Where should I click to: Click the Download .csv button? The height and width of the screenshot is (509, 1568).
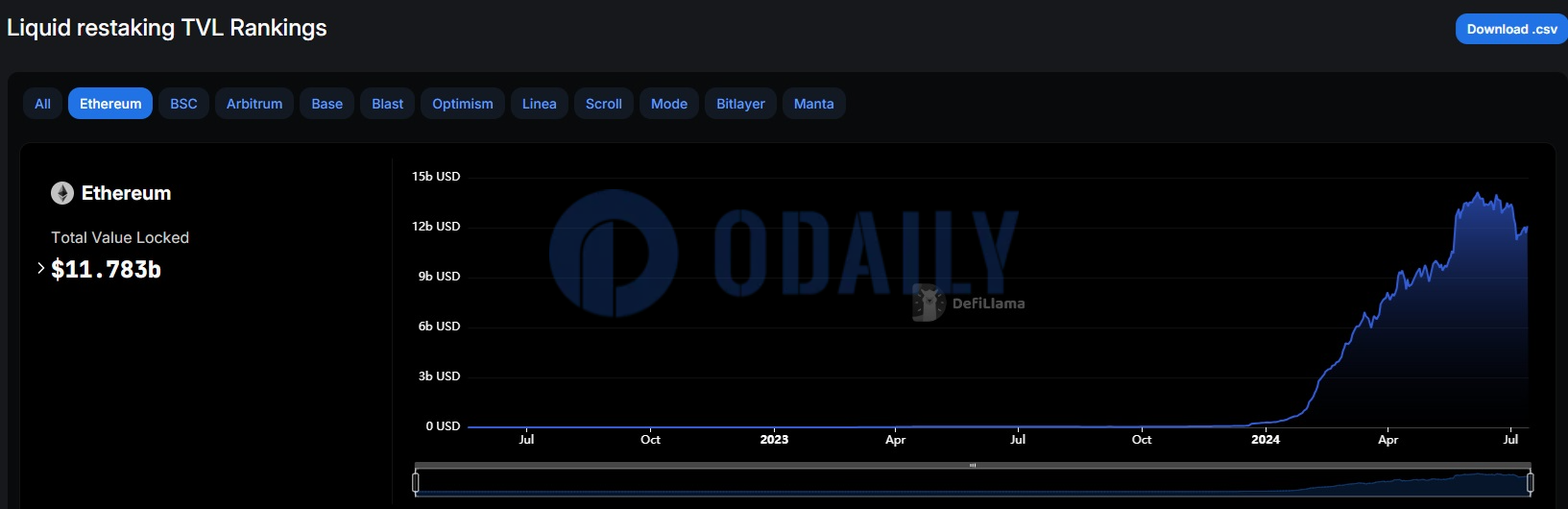click(1511, 29)
